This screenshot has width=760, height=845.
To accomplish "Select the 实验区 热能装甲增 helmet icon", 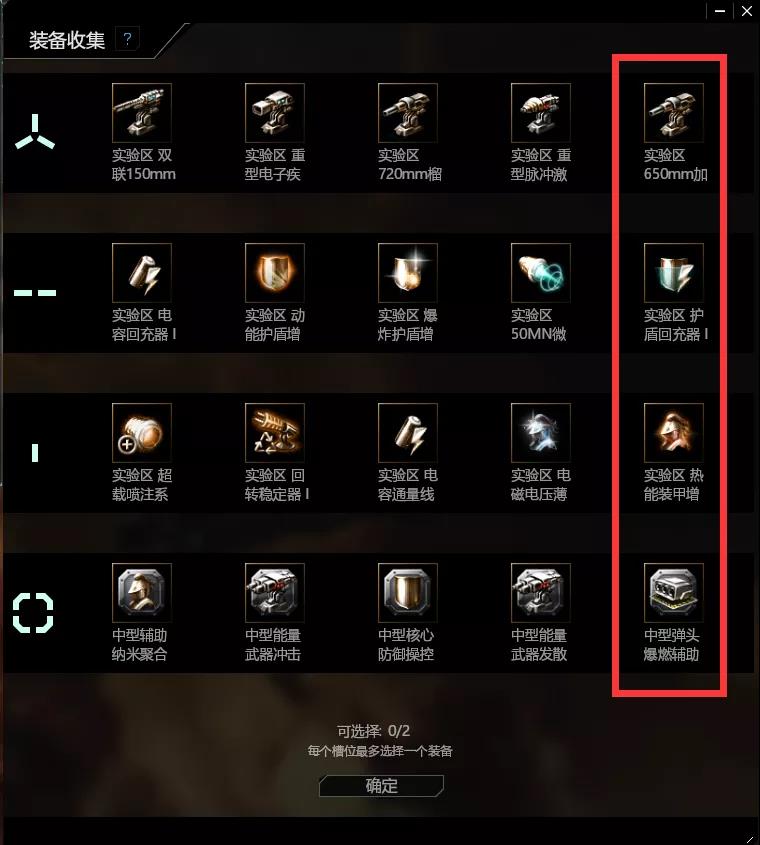I will [674, 433].
